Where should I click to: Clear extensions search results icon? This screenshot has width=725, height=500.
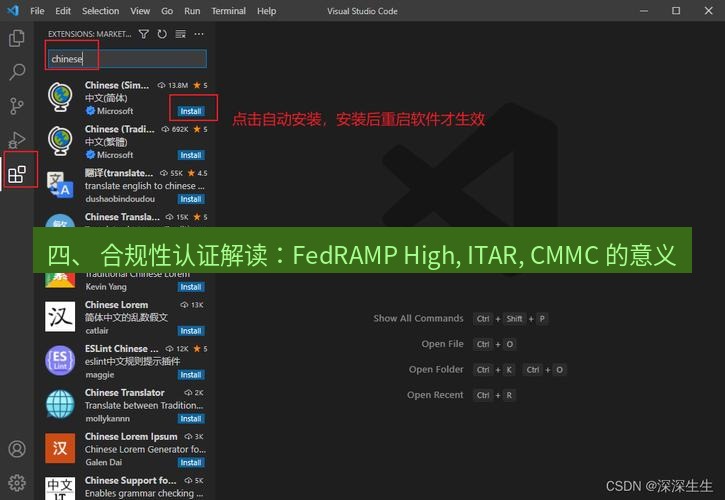click(180, 34)
